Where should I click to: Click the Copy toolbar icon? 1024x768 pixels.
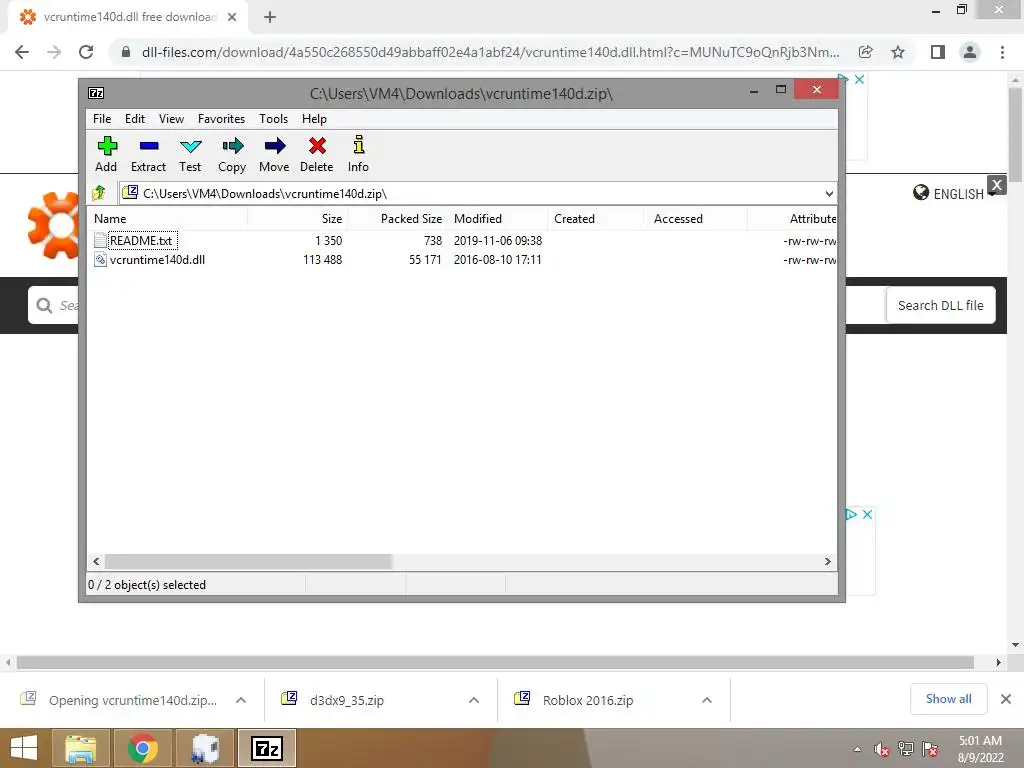pyautogui.click(x=232, y=146)
